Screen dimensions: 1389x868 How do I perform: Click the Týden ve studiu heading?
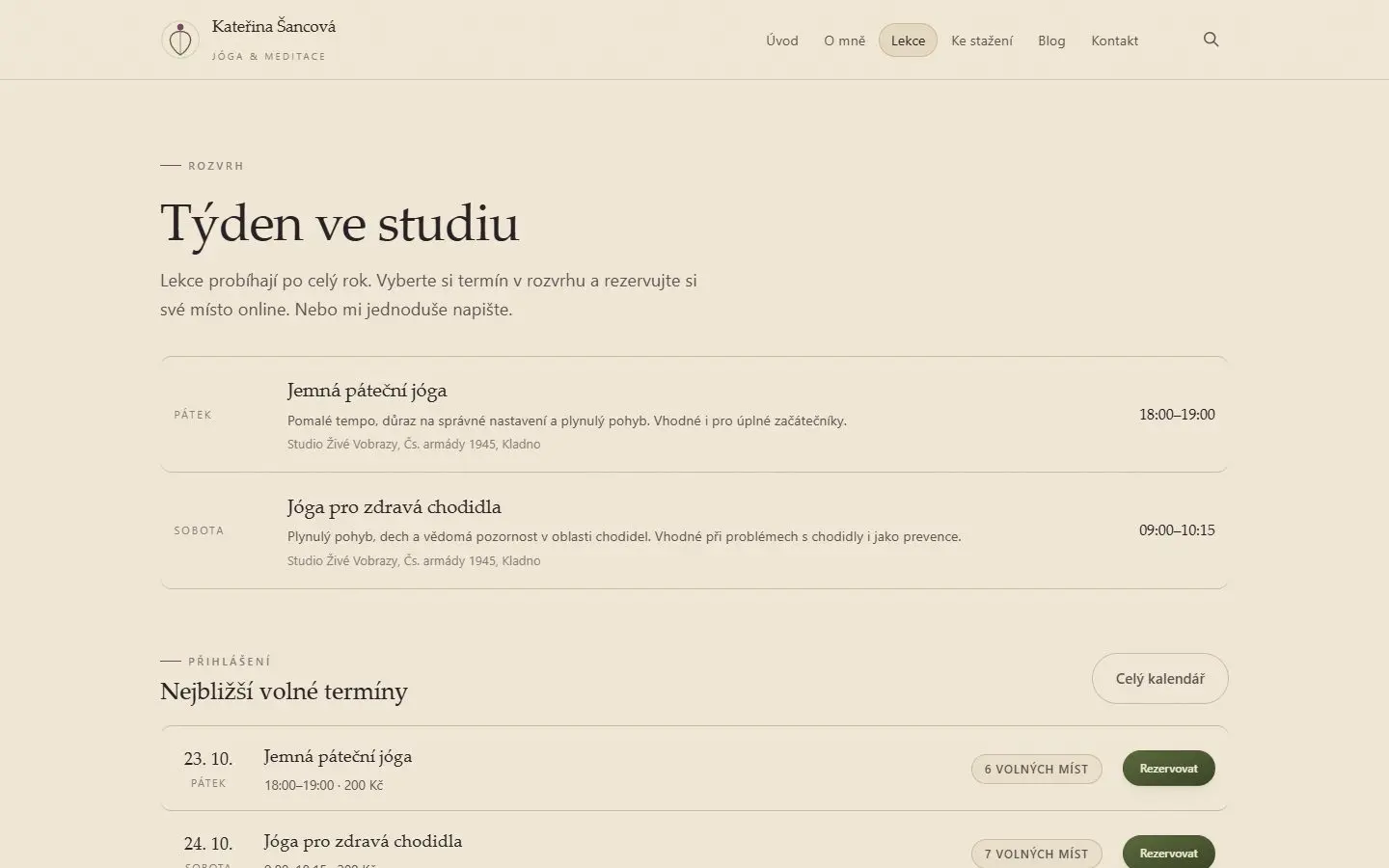pos(340,224)
